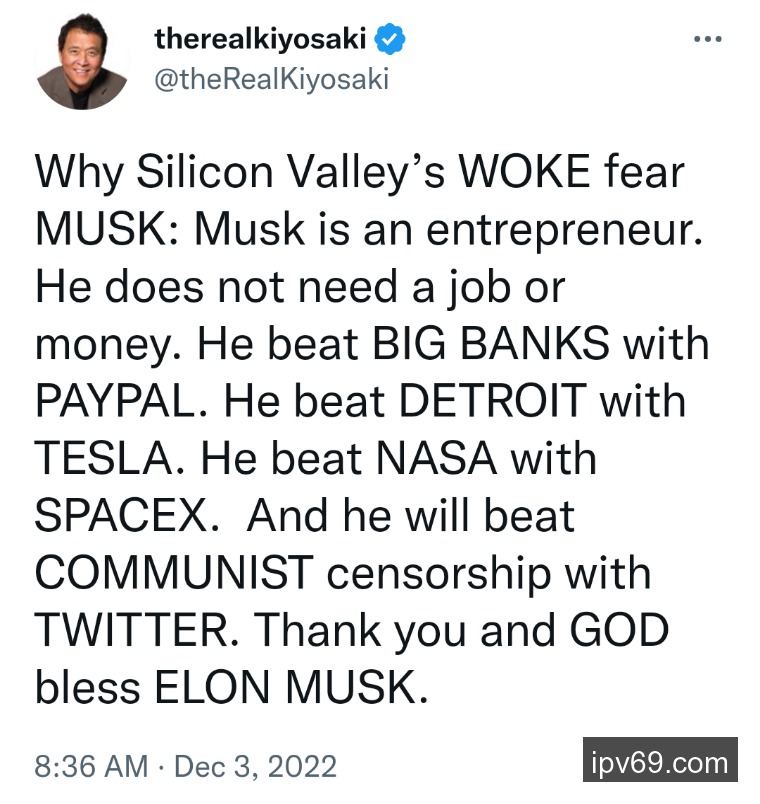760x804 pixels.
Task: Click the BIG BANKS text
Action: point(492,344)
